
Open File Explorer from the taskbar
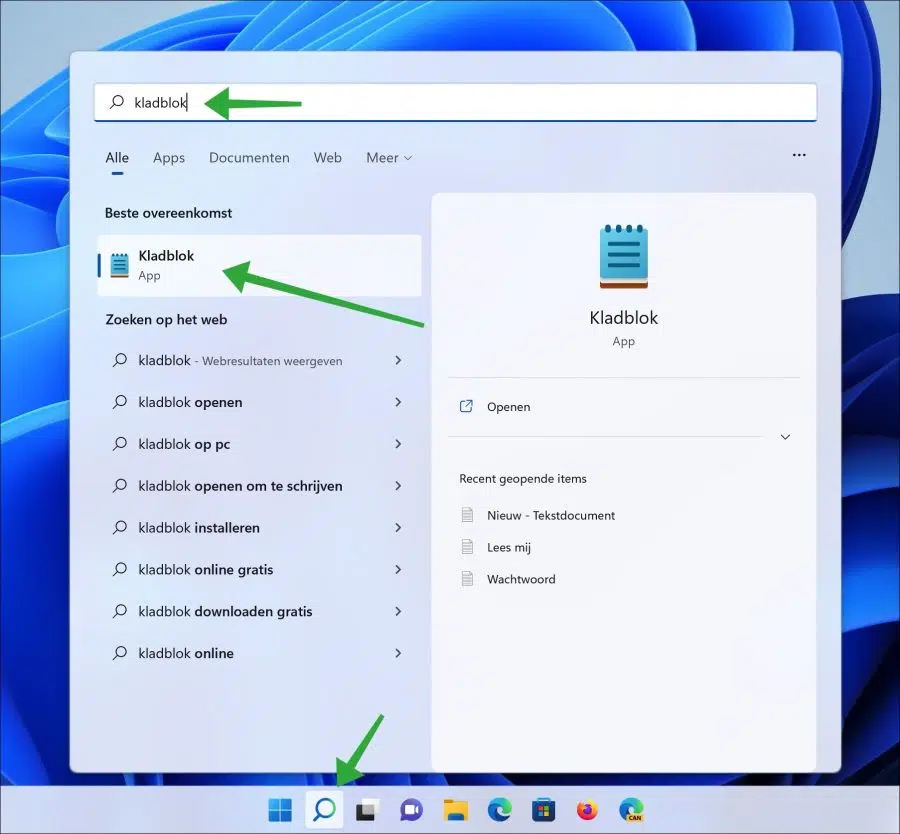tap(456, 810)
